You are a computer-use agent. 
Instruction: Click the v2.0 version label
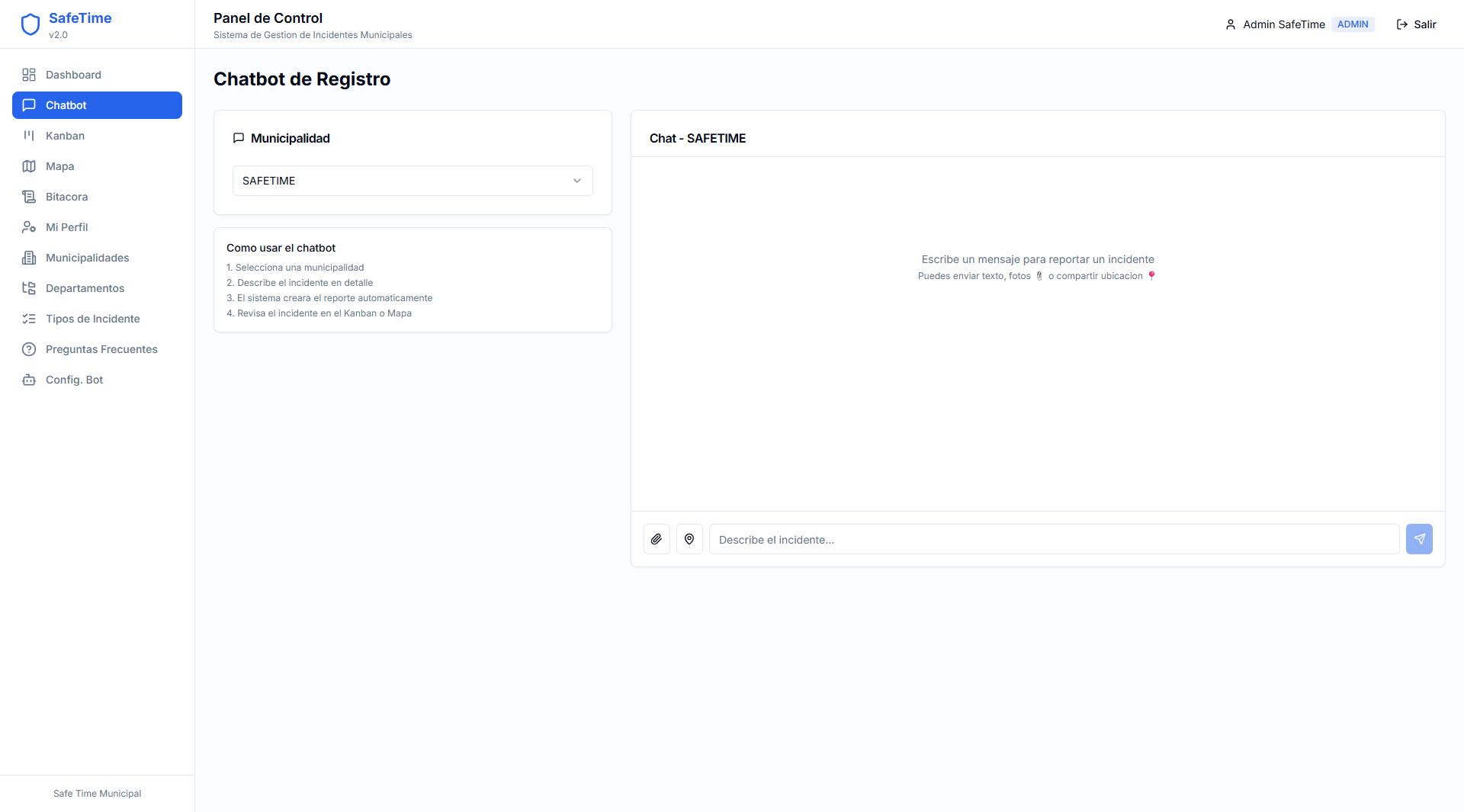[58, 35]
